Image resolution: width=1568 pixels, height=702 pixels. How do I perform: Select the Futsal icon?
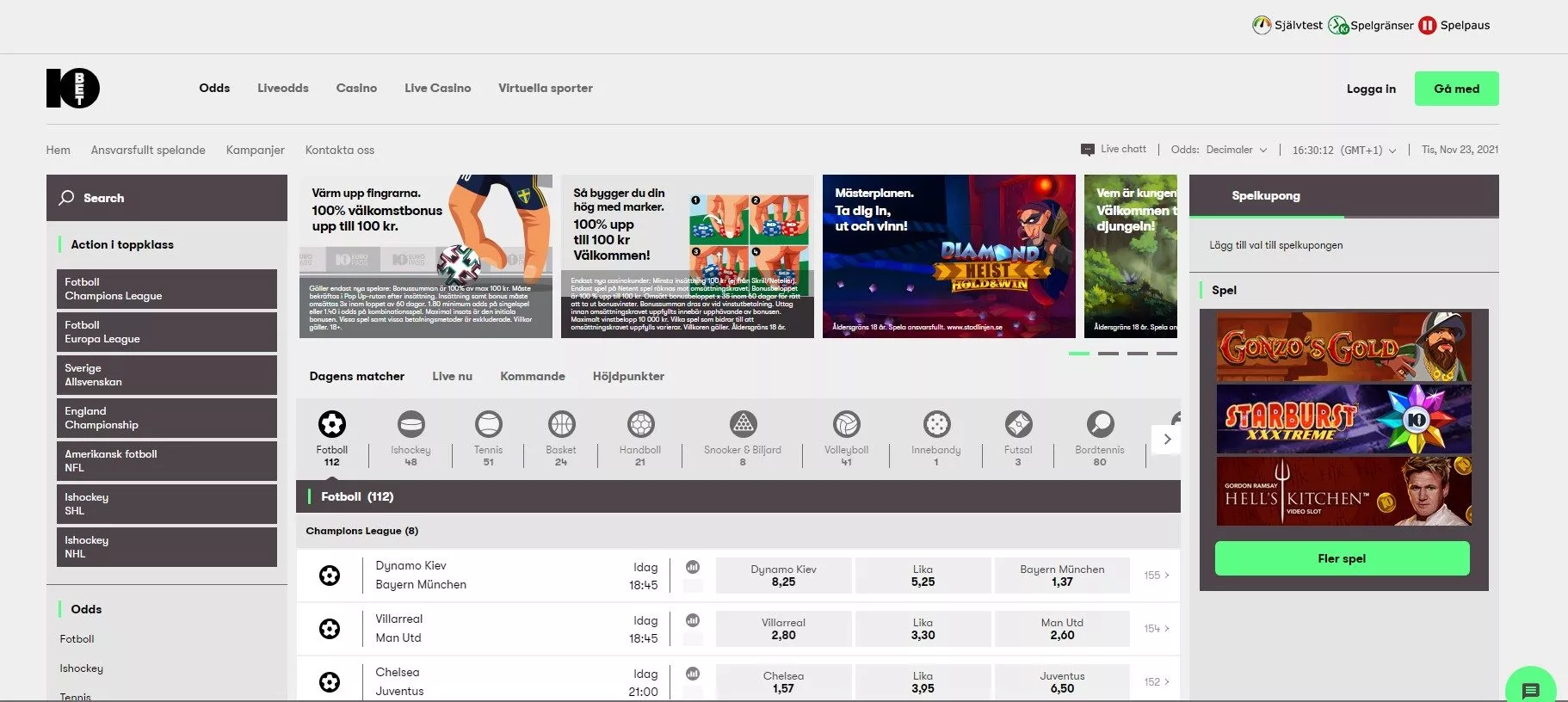coord(1018,423)
